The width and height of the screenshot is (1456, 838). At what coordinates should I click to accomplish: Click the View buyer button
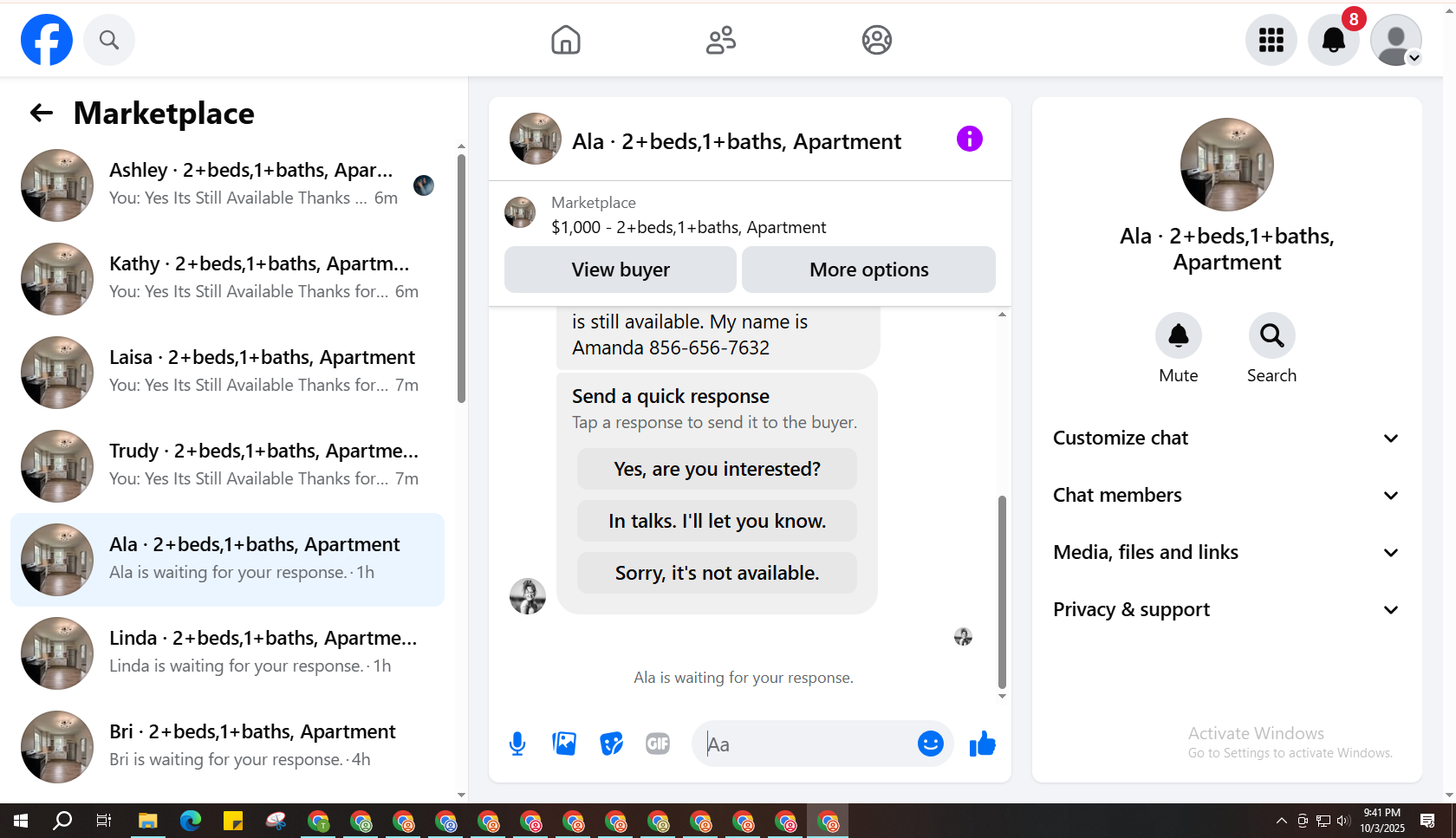pos(621,270)
